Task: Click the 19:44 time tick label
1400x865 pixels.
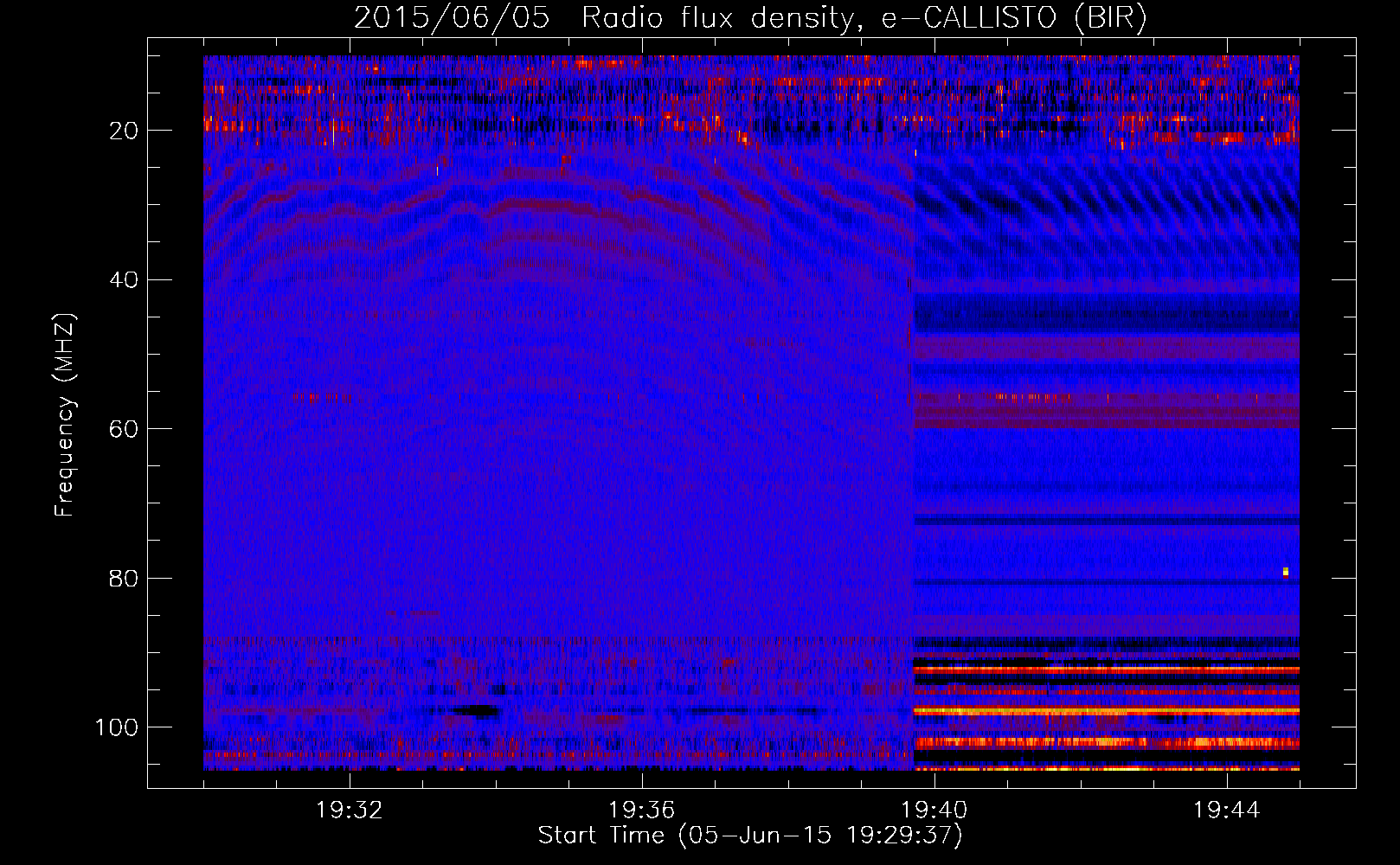Action: coord(1227,811)
